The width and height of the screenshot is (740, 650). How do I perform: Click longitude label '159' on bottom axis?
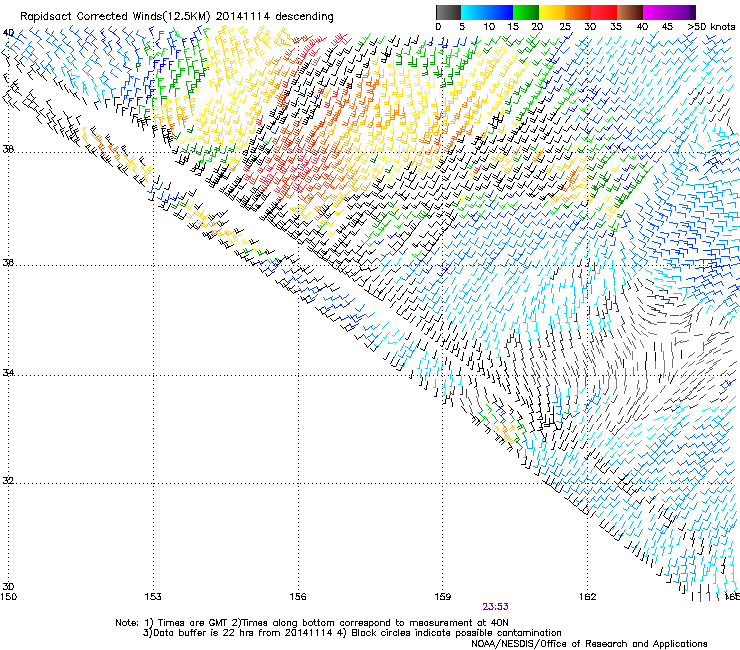[443, 597]
